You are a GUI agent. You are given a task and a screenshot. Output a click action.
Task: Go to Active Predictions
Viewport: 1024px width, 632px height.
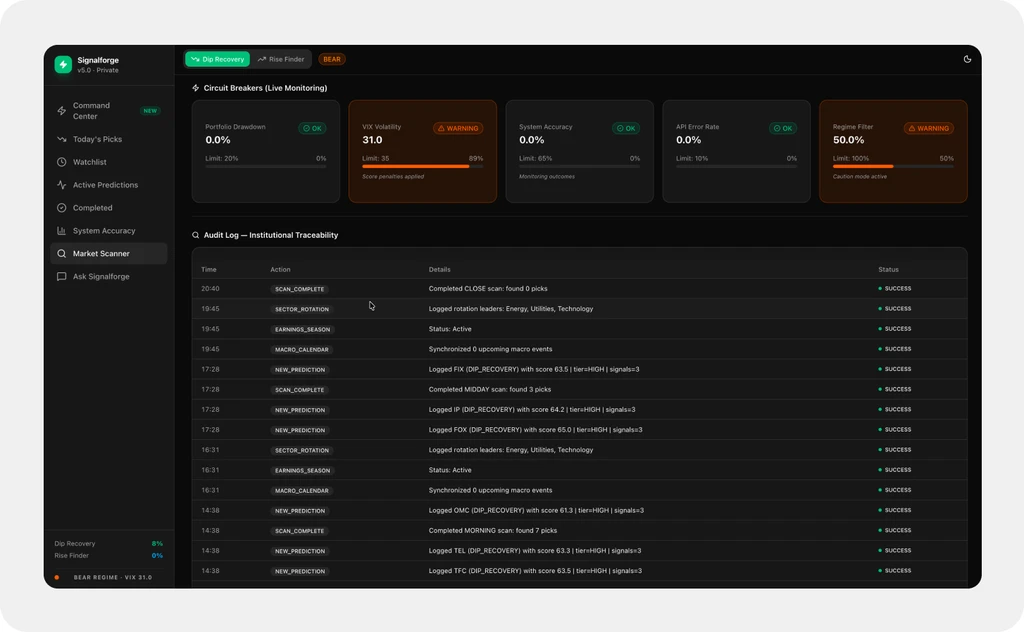(108, 185)
